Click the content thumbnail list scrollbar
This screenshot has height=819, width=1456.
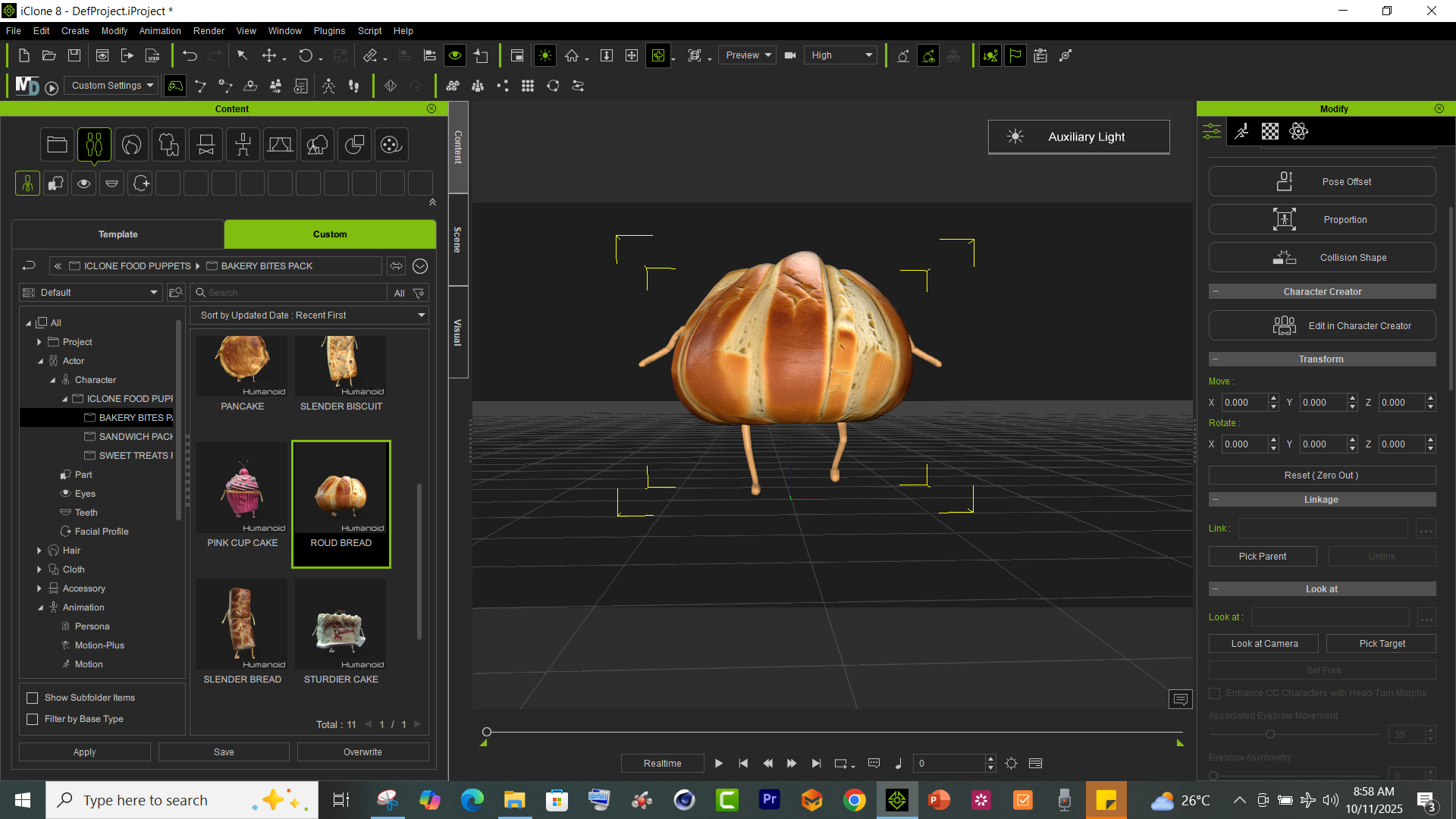coord(419,561)
